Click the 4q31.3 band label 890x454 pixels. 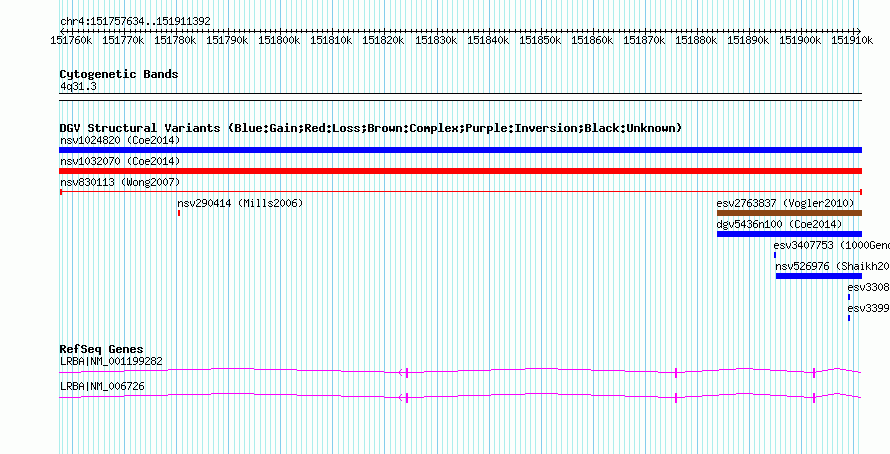(78, 86)
